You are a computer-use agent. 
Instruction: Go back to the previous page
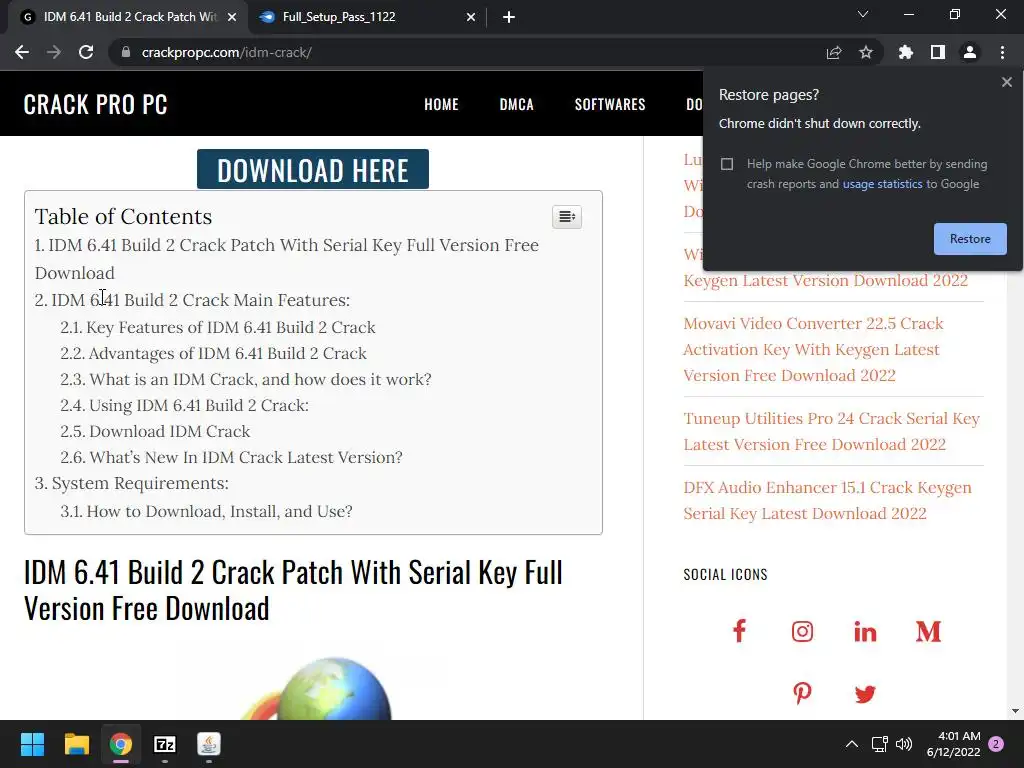[x=22, y=52]
